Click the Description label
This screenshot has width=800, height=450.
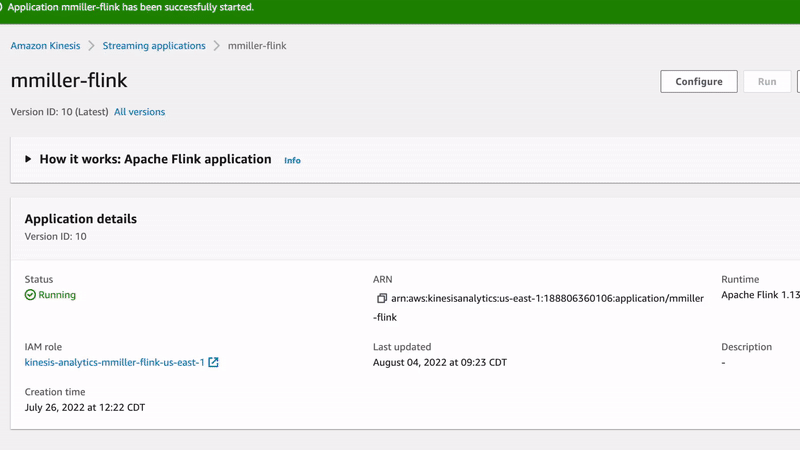click(x=746, y=347)
